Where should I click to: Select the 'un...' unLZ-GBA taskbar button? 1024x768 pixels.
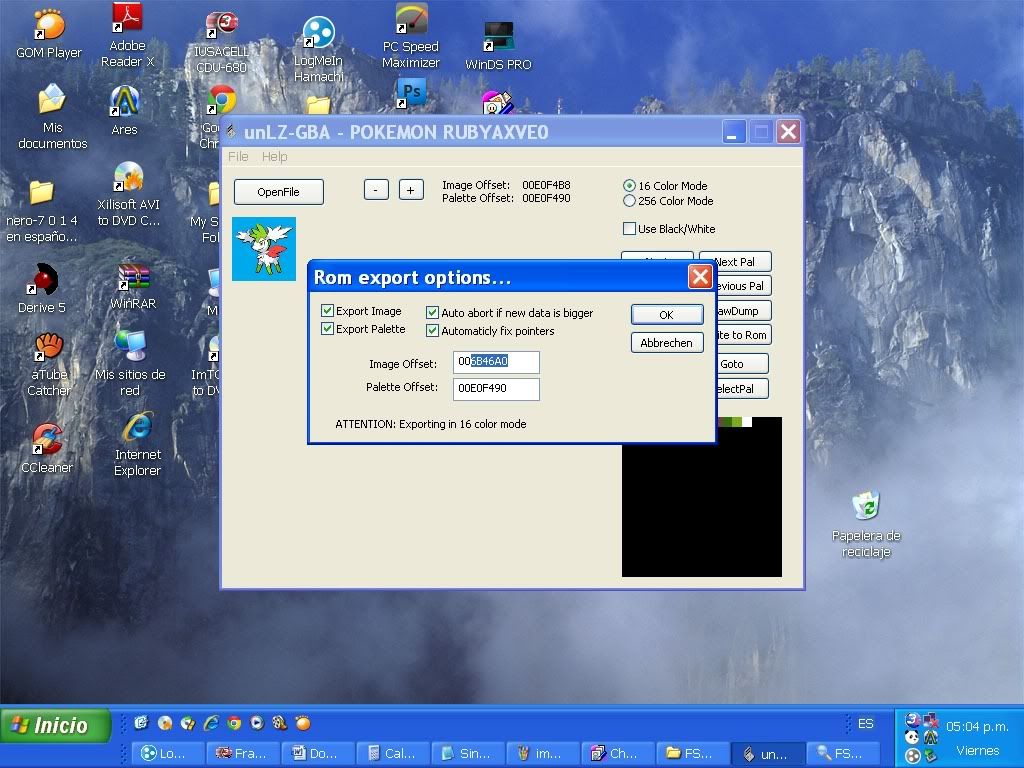point(768,754)
